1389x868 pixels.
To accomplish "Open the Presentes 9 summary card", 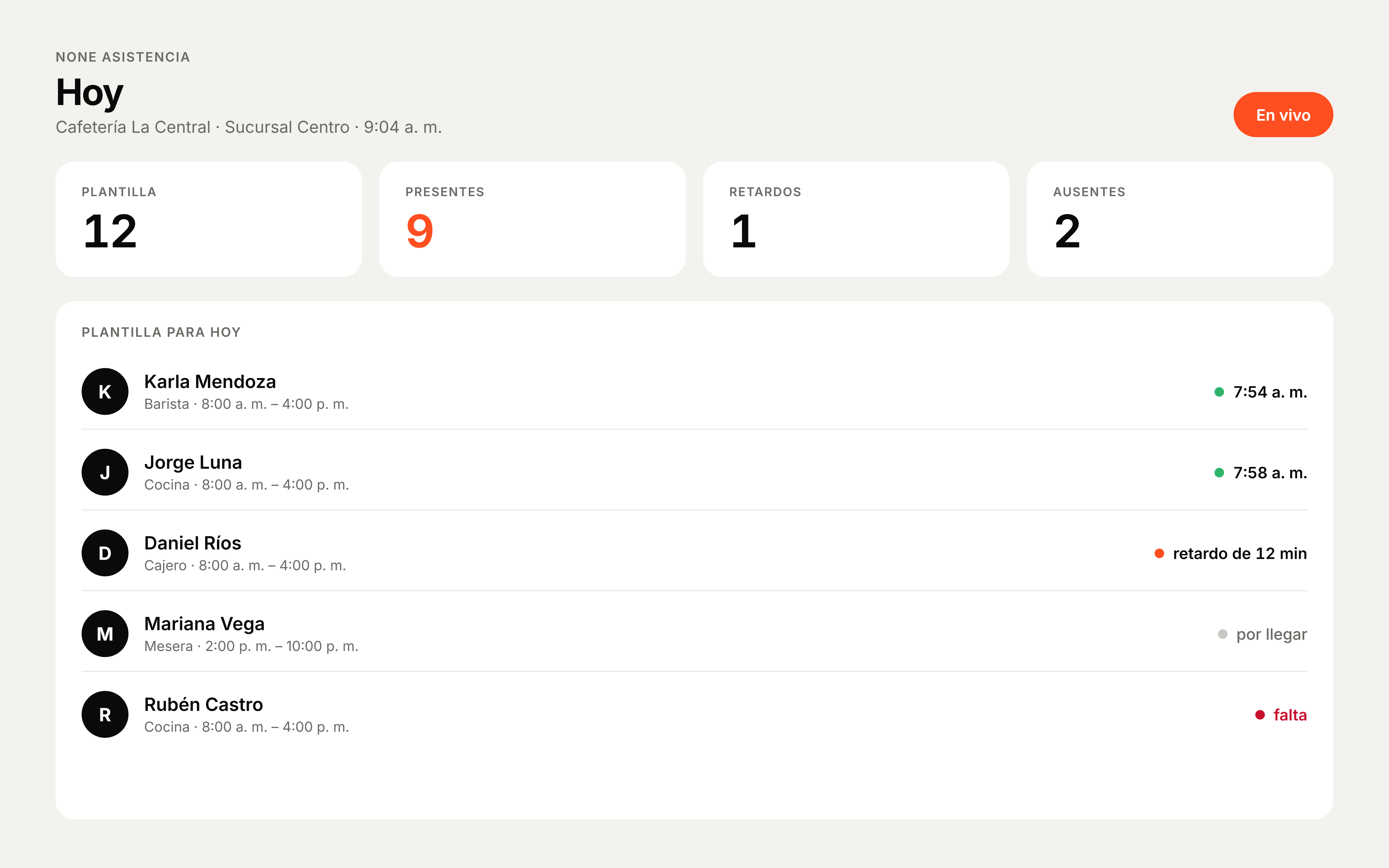I will (x=532, y=219).
